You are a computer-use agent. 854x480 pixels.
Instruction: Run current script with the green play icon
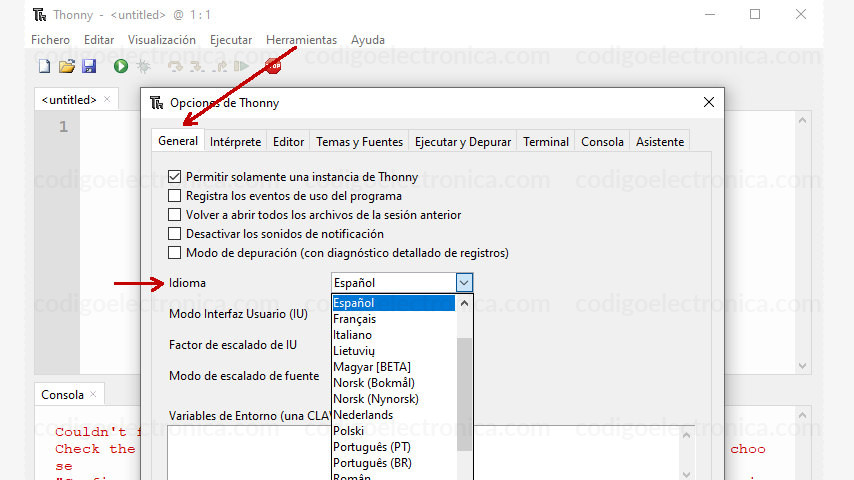point(121,66)
